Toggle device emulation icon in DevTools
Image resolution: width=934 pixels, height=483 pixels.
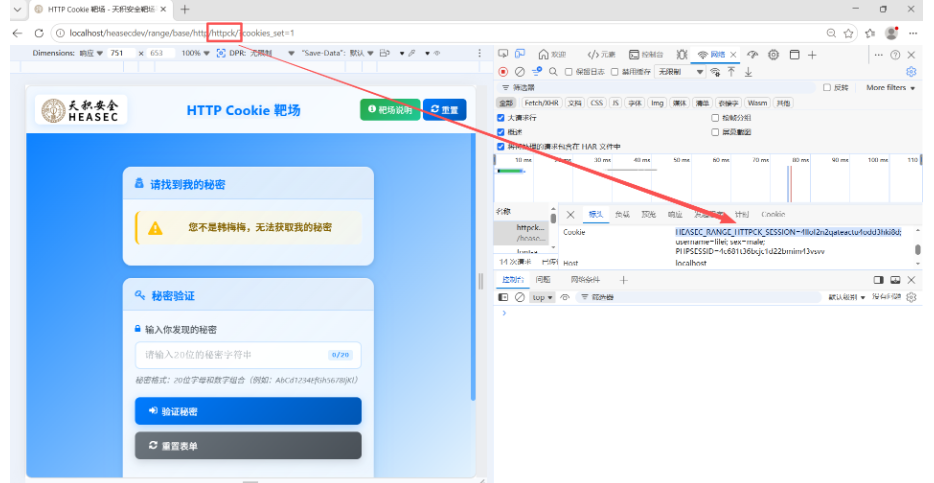(x=520, y=54)
